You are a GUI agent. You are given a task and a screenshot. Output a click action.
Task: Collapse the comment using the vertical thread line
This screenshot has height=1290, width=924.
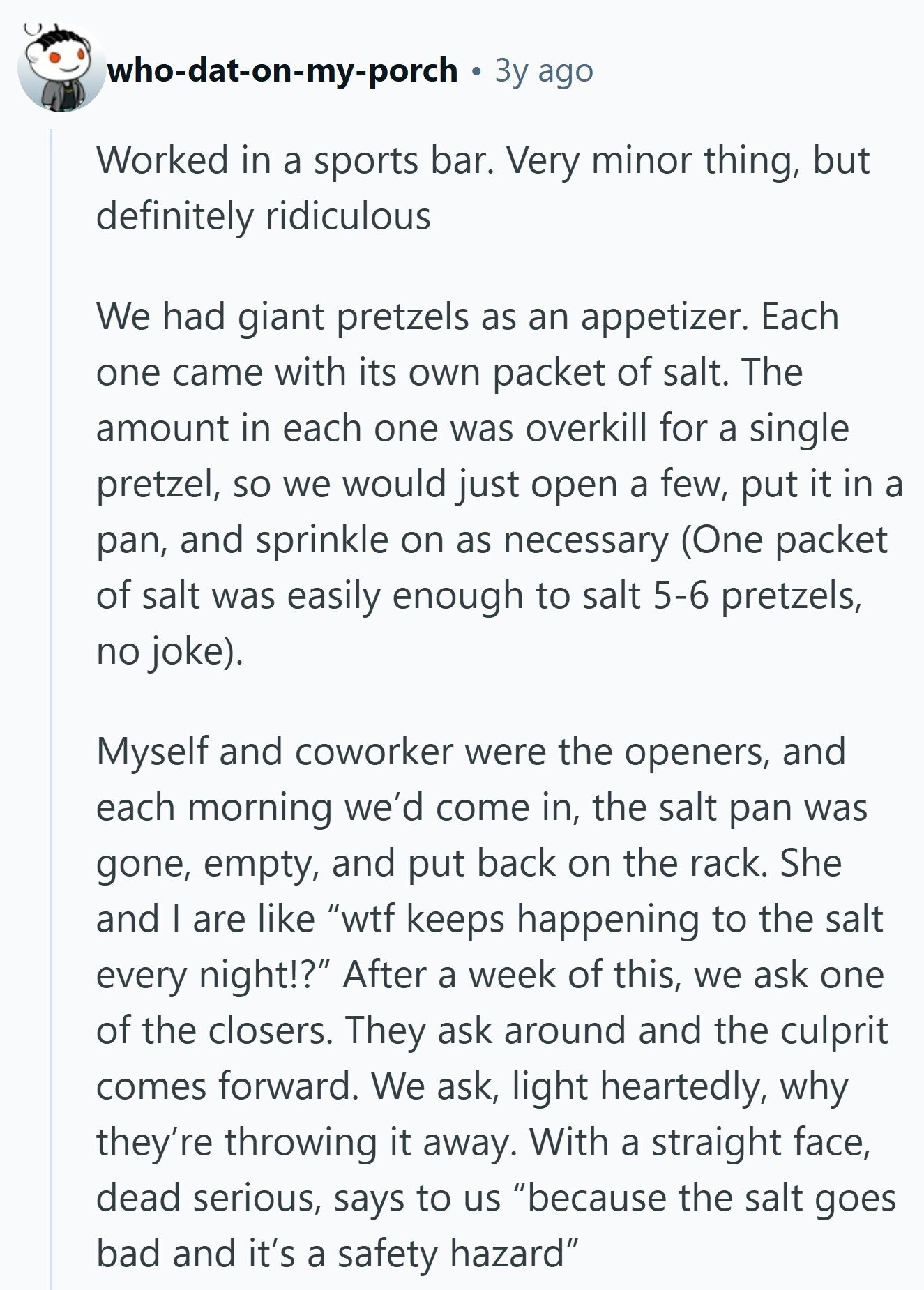[51, 697]
